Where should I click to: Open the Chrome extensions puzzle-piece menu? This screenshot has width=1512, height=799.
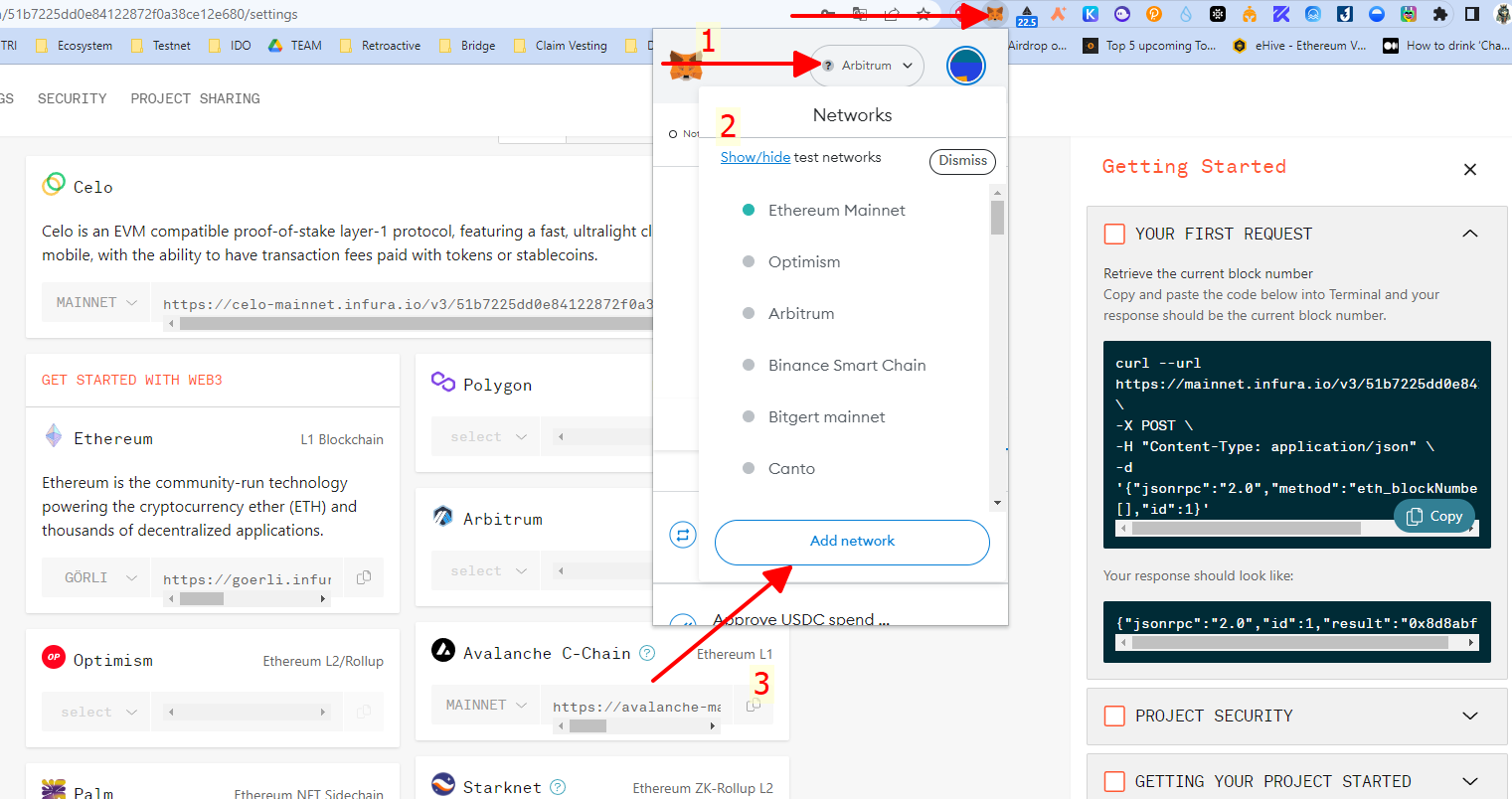pyautogui.click(x=1440, y=14)
